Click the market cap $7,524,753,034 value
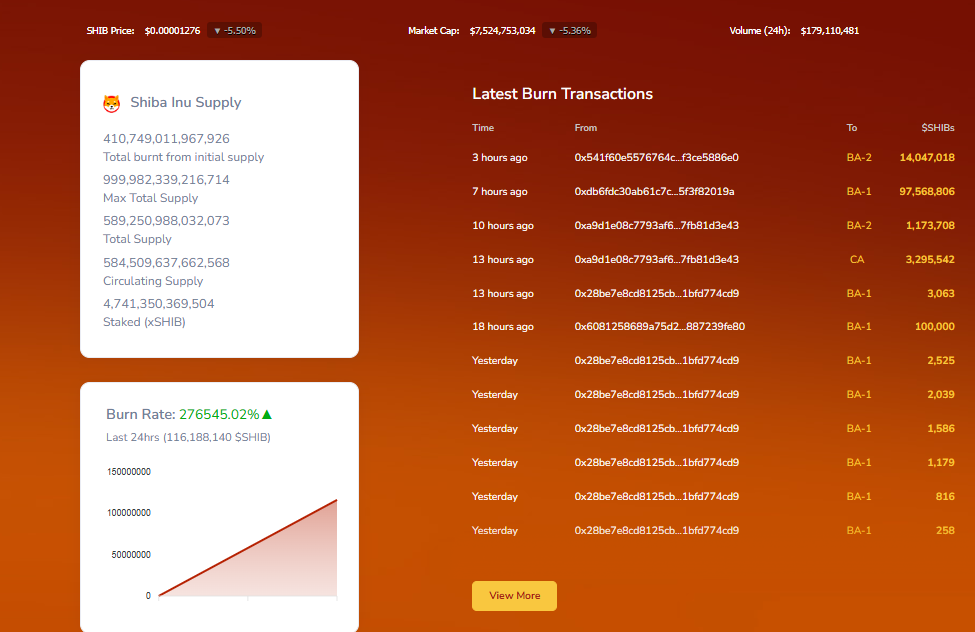Viewport: 975px width, 632px height. [502, 30]
